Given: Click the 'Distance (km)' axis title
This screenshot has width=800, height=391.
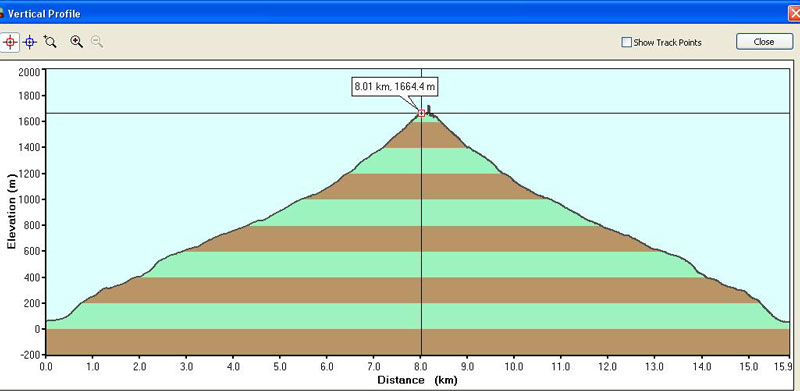Looking at the screenshot, I should 417,380.
